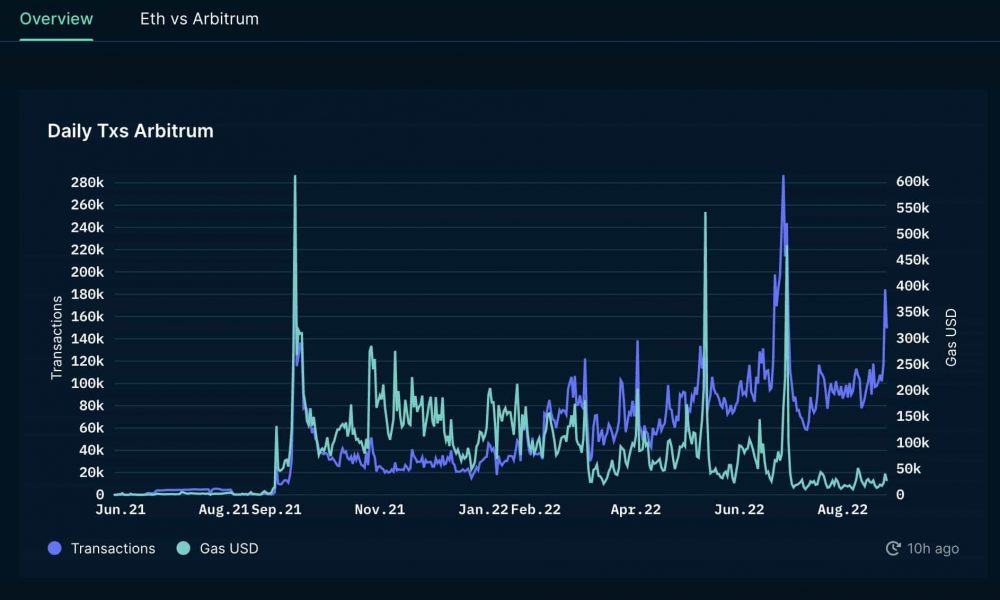The image size is (1000, 600).
Task: Click the 'Aug.21' x-axis label
Action: [x=223, y=509]
